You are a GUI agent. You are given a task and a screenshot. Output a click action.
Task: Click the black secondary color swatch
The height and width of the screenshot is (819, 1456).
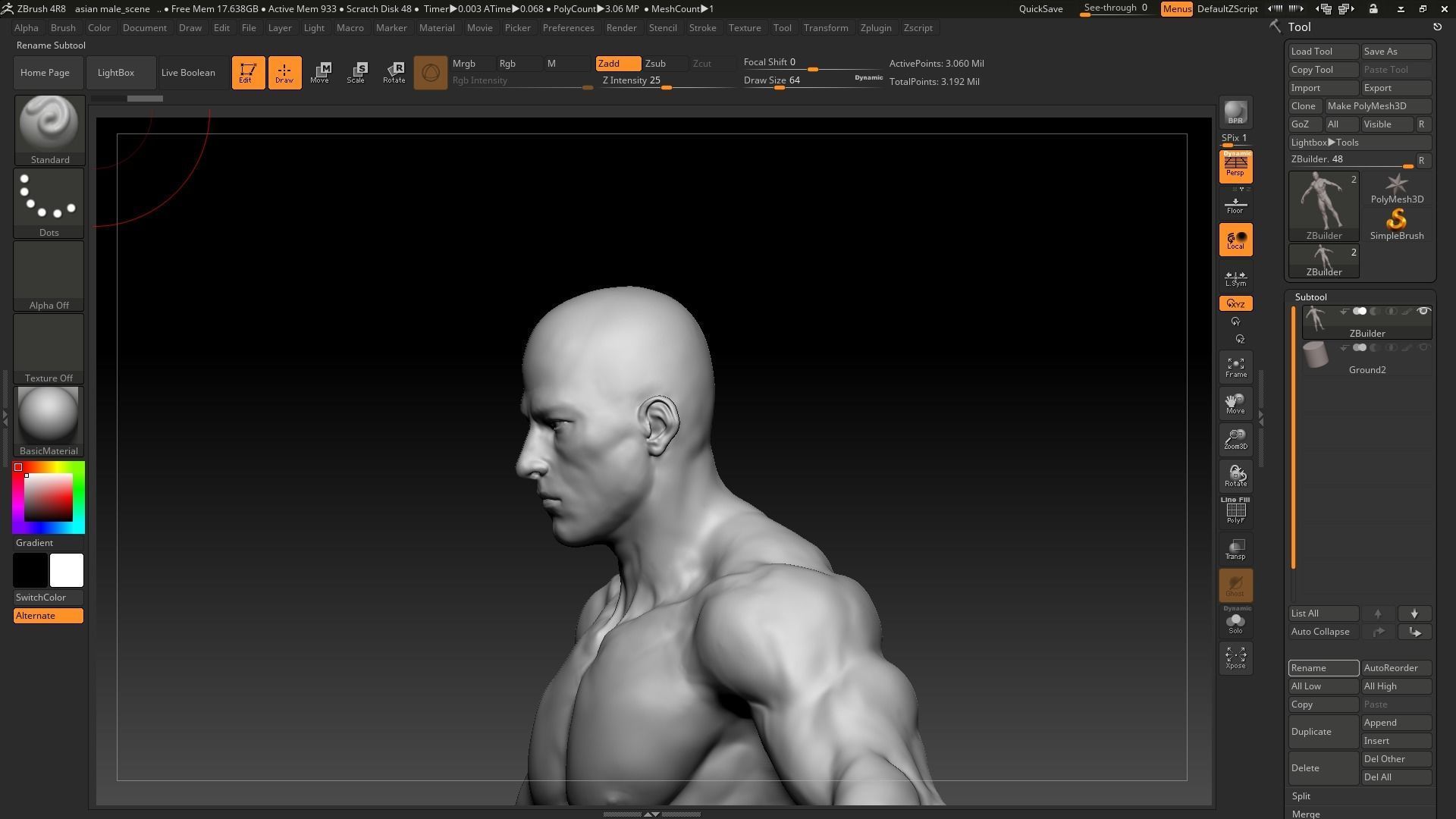click(30, 570)
